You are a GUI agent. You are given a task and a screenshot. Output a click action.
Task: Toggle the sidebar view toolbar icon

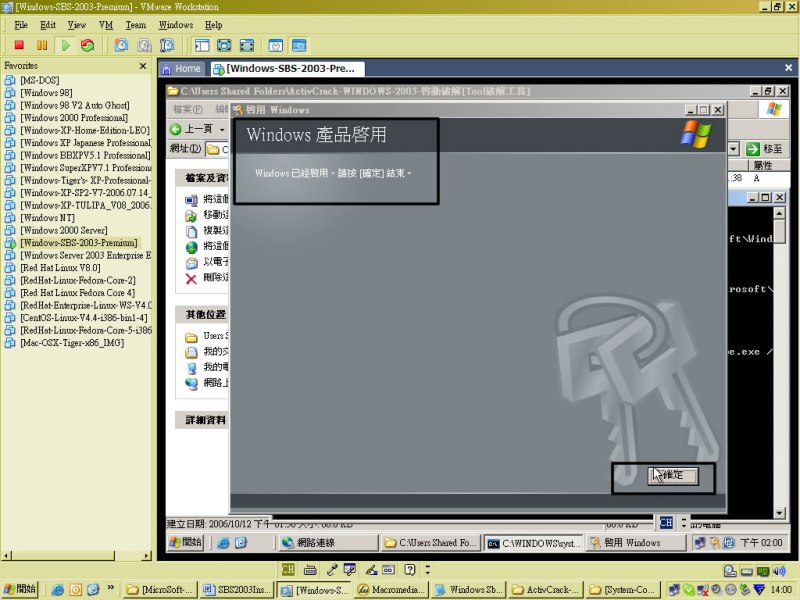point(202,45)
